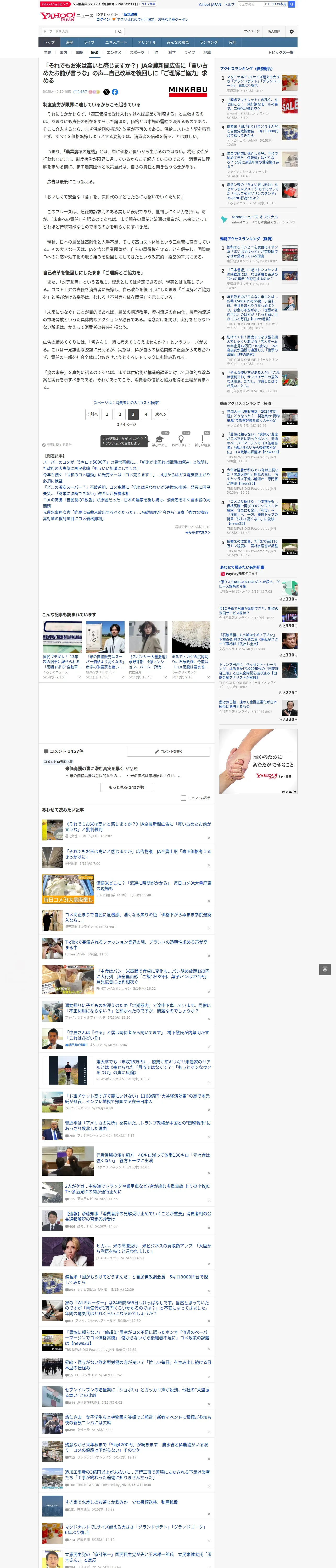This screenshot has width=336, height=1568.
Task: Click the Yahoo! JAPAN ニュース logo
Action: coord(67,16)
